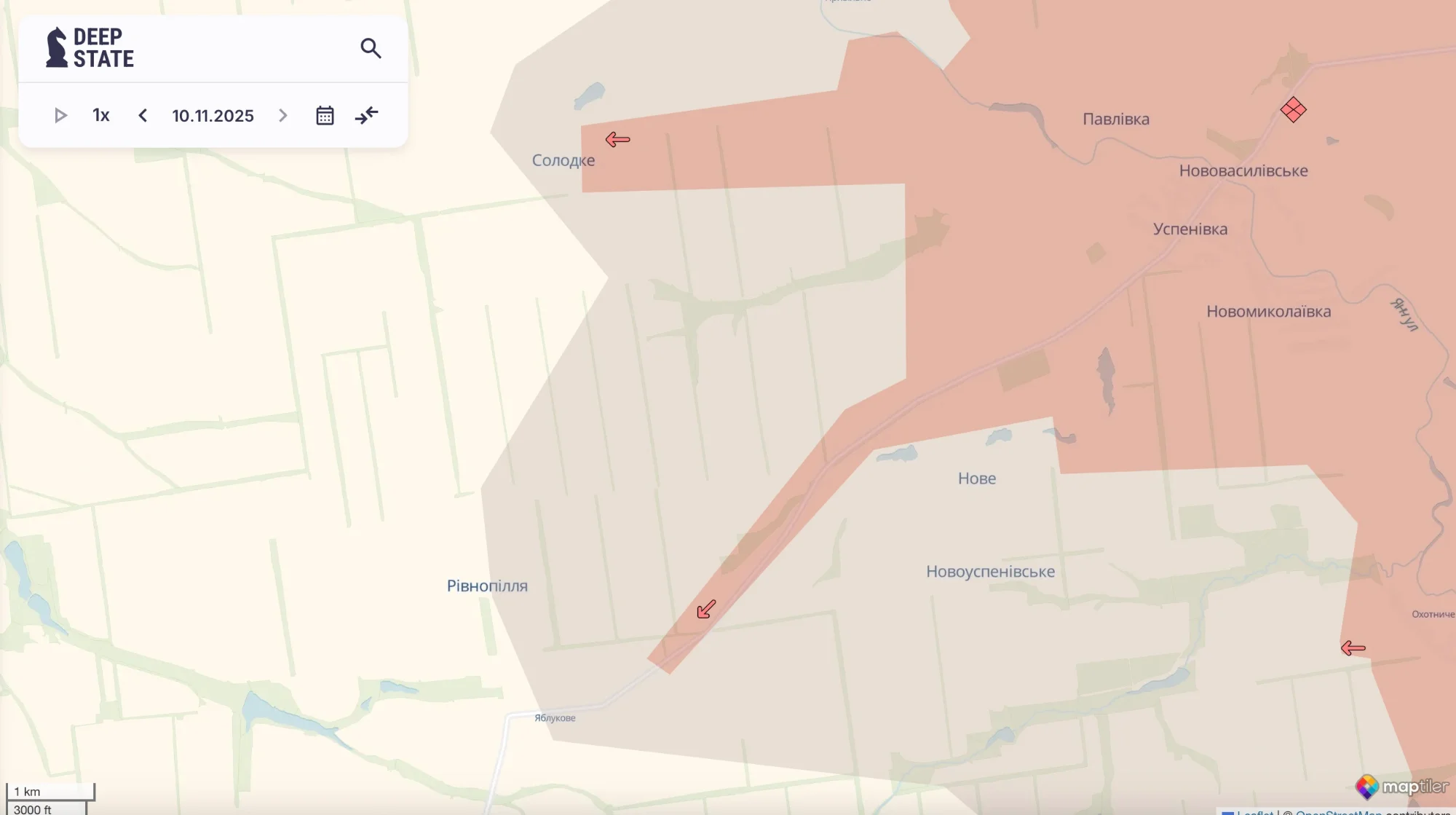The image size is (1456, 815).
Task: Click the converging arrows timeline icon
Action: pyautogui.click(x=366, y=115)
